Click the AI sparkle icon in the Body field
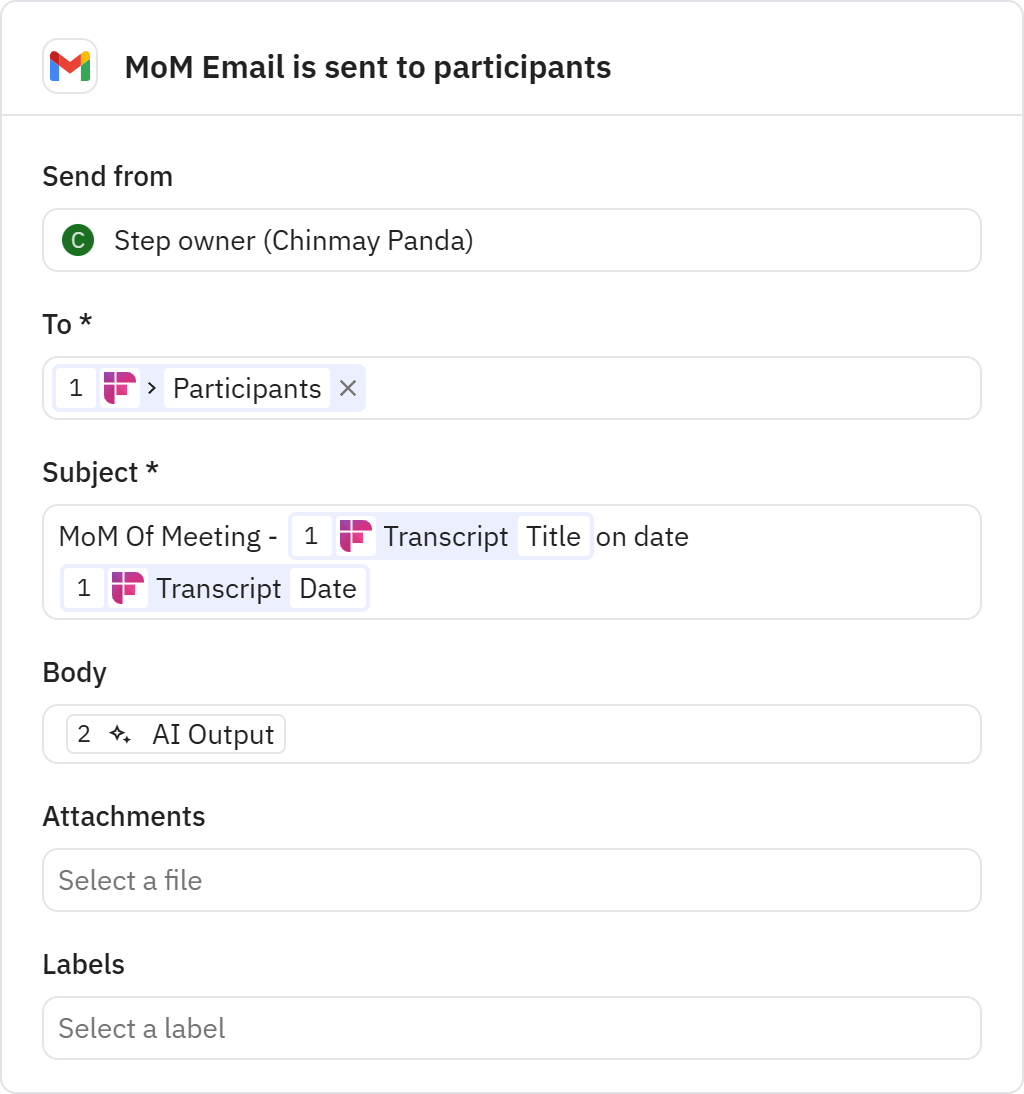This screenshot has width=1024, height=1094. point(120,734)
